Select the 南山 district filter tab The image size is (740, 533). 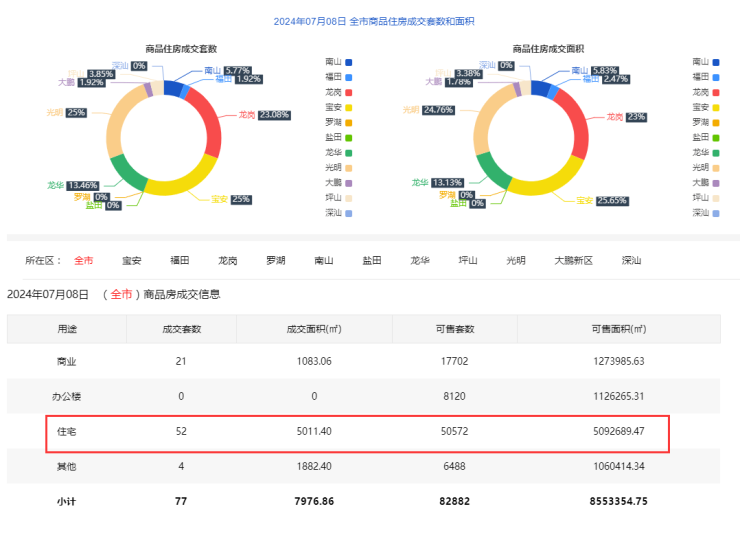323,260
